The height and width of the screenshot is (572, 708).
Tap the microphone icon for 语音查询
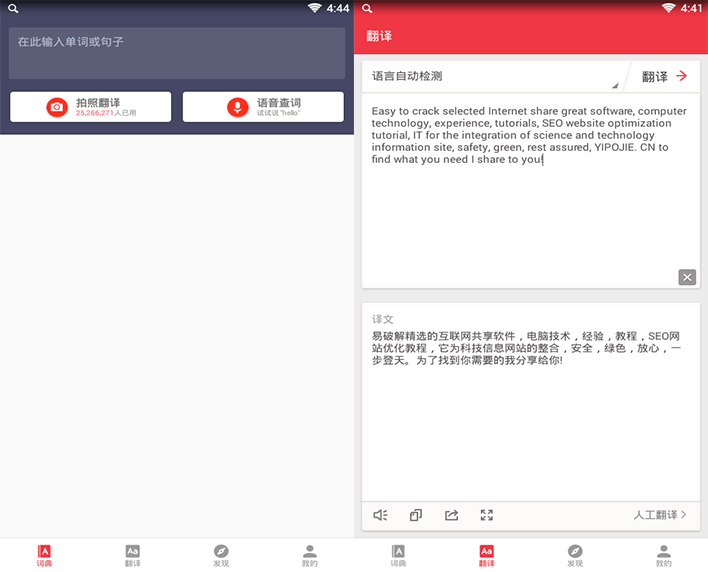click(x=237, y=107)
